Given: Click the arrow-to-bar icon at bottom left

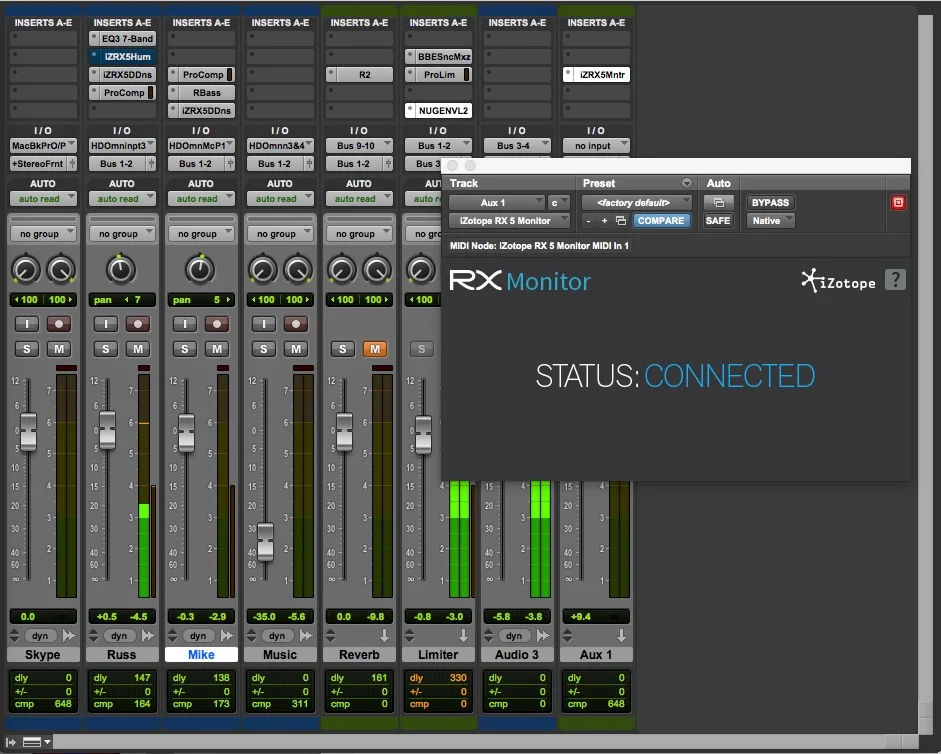Looking at the screenshot, I should [11, 743].
